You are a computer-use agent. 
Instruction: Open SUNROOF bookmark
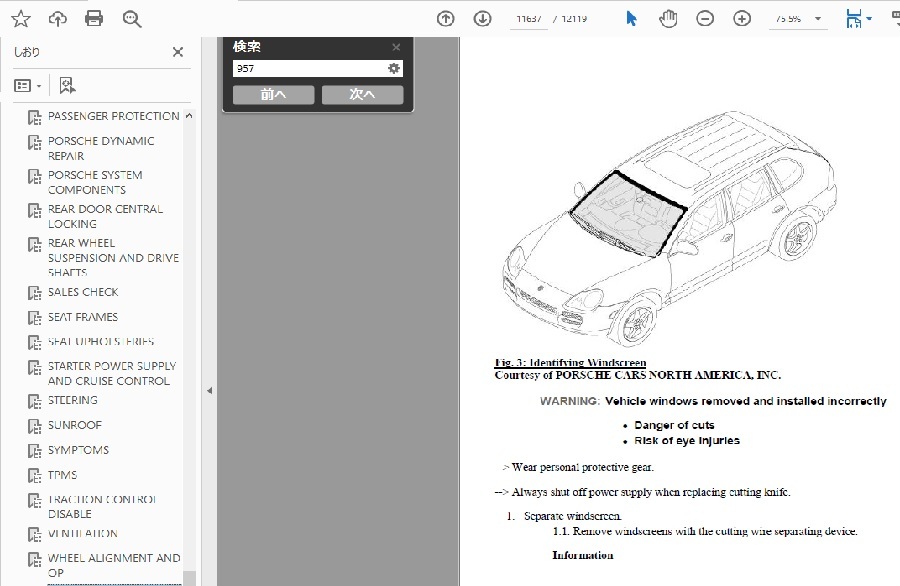(x=75, y=425)
